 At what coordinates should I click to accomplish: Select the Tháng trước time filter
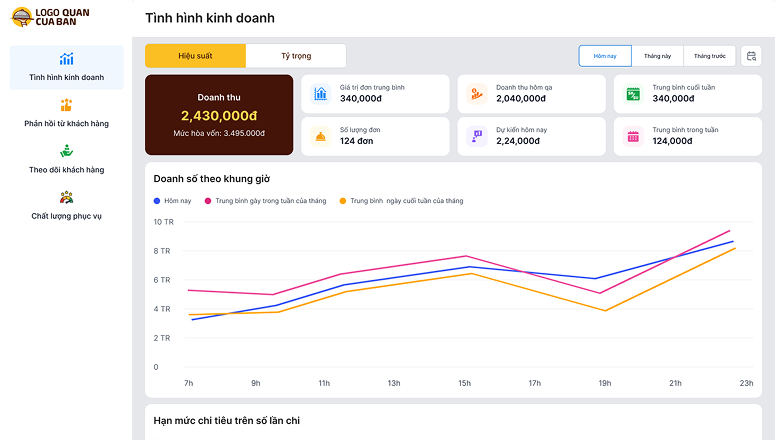click(x=710, y=56)
